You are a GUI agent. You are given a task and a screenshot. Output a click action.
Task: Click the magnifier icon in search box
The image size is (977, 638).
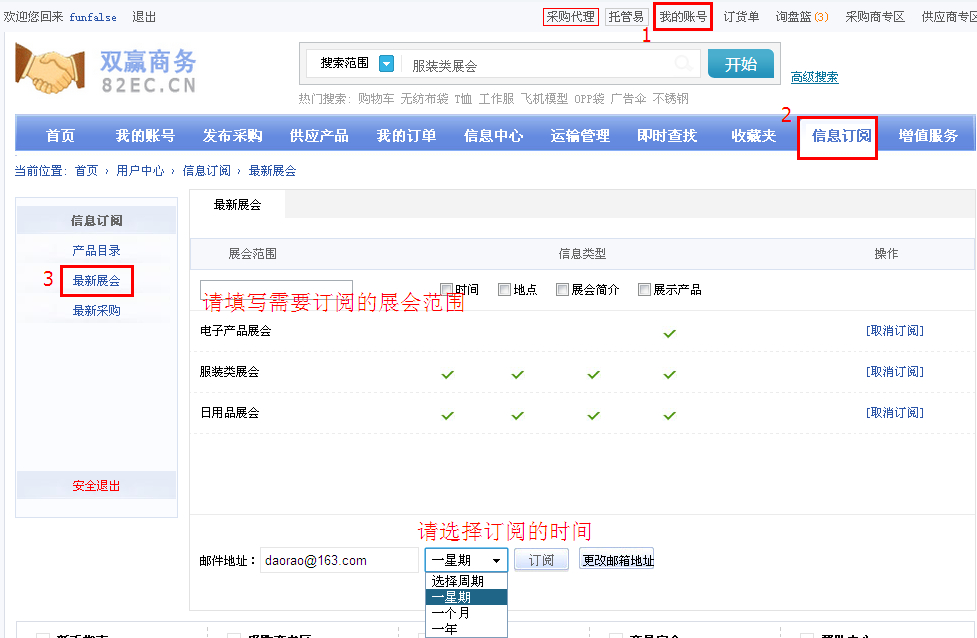pyautogui.click(x=684, y=64)
